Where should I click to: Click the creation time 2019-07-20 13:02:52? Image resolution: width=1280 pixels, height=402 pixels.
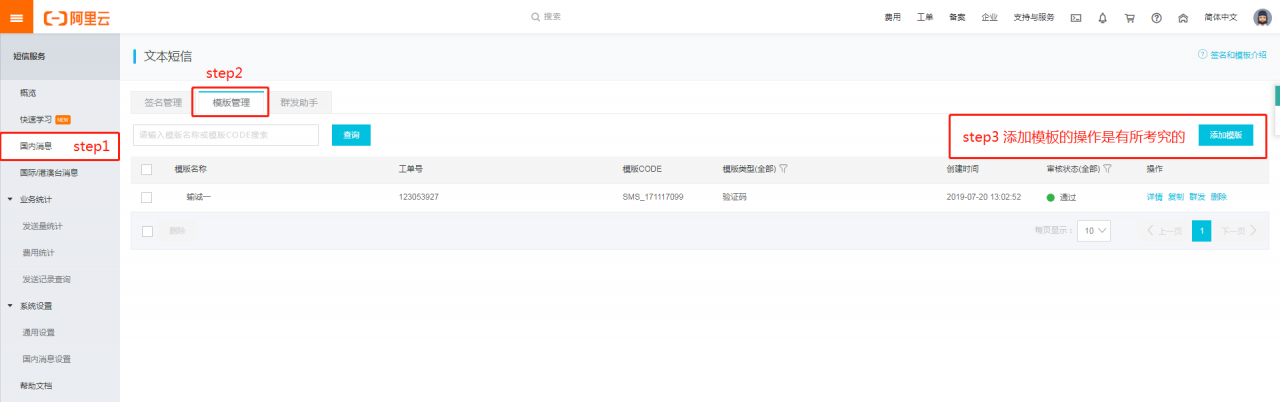point(983,197)
